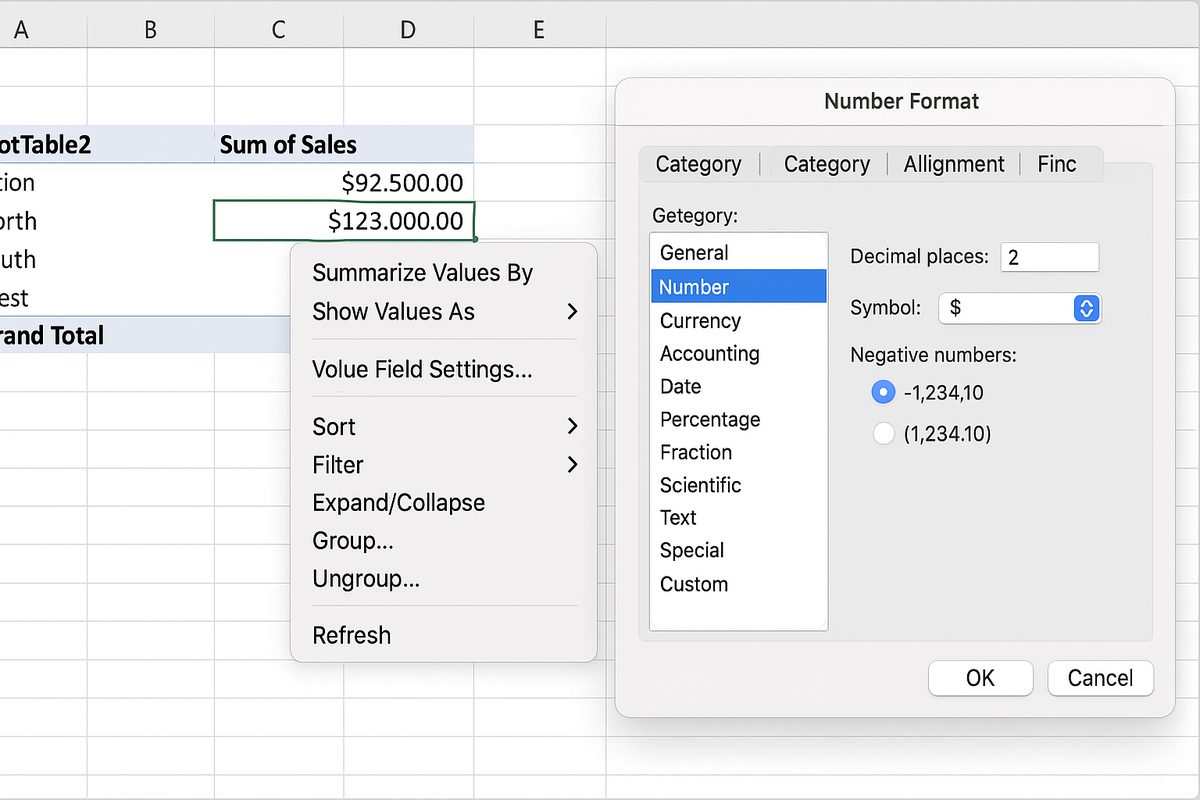Open the Symbol dropdown

point(1020,308)
